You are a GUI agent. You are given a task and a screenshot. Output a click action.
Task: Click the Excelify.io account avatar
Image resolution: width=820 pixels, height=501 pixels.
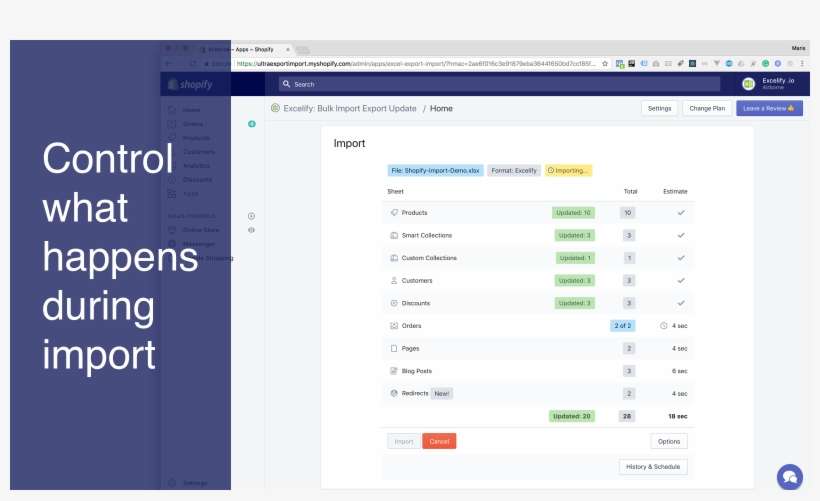[x=748, y=84]
